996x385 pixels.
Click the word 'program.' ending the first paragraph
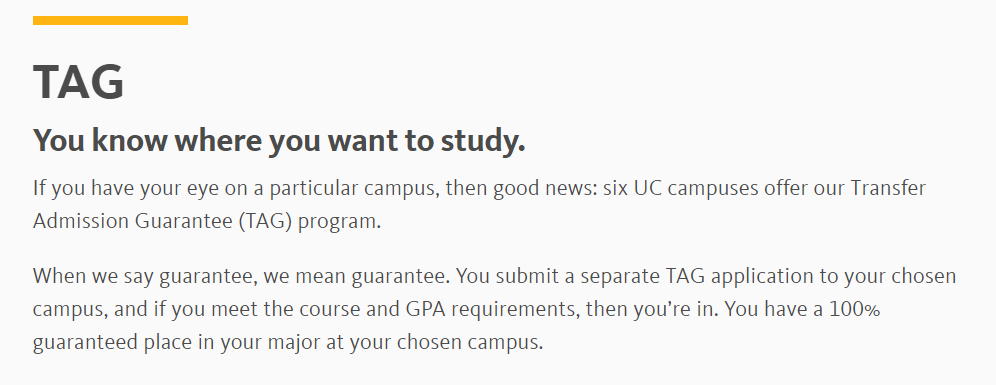(x=340, y=222)
